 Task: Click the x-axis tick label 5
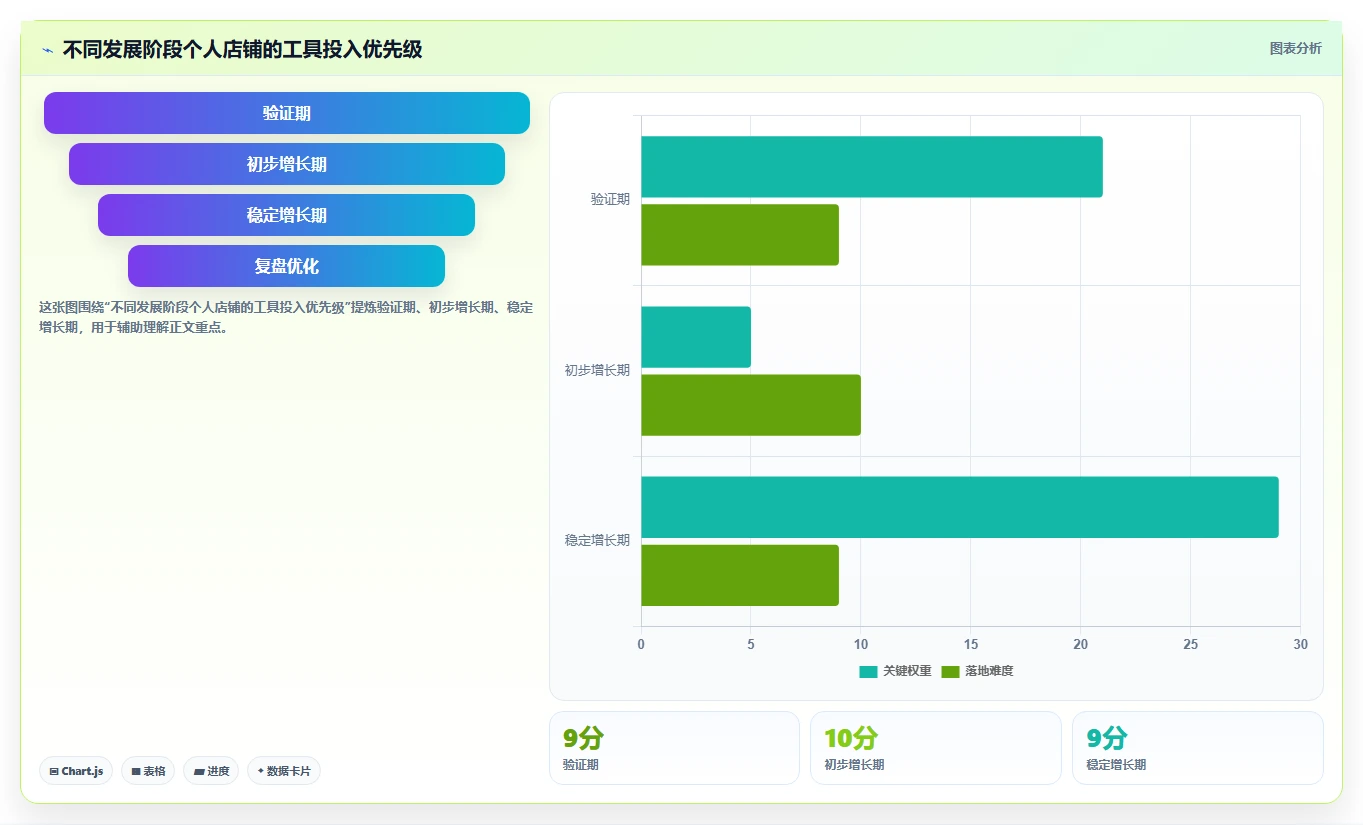tap(751, 645)
